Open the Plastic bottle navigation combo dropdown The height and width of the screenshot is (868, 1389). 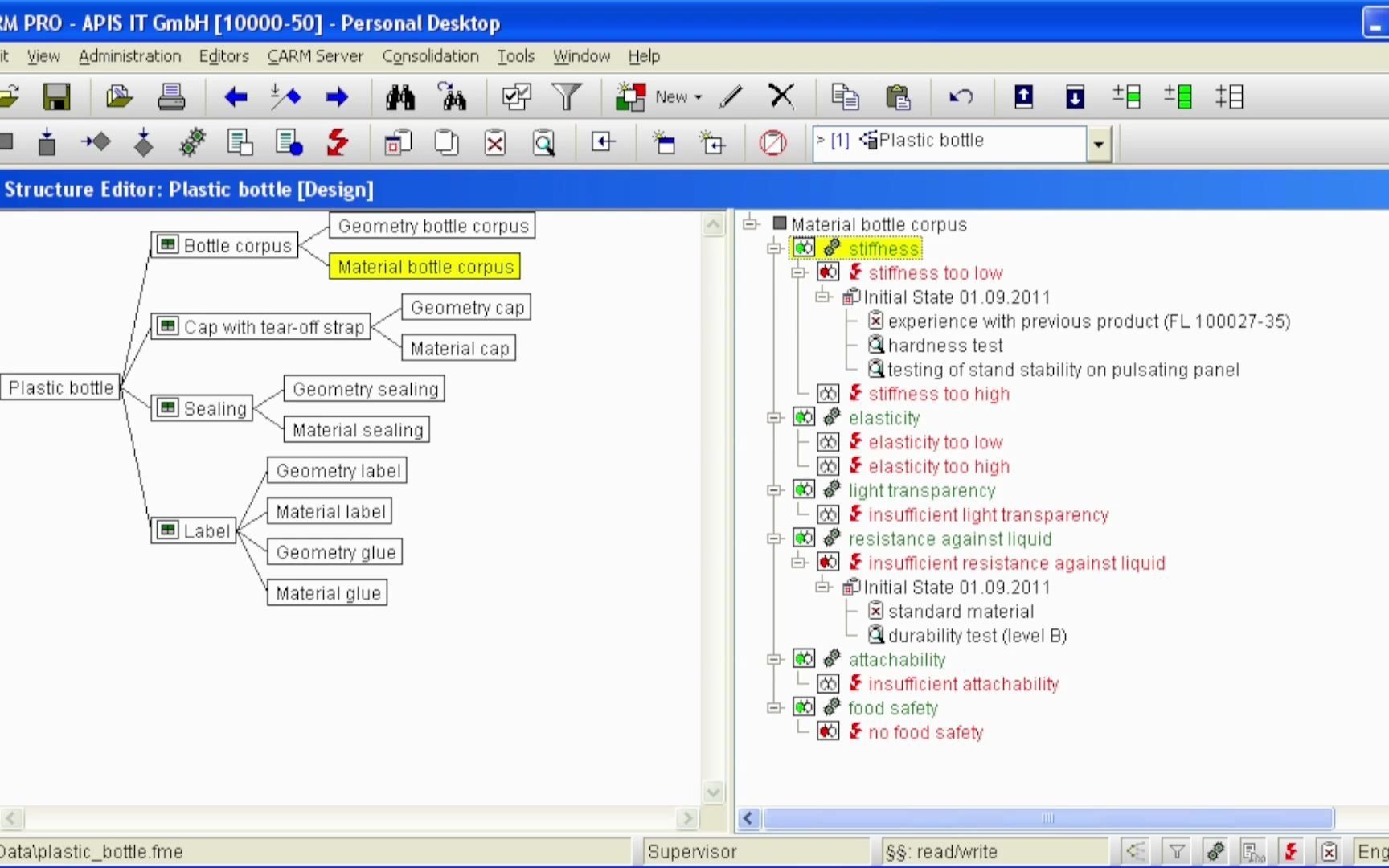(x=1098, y=144)
